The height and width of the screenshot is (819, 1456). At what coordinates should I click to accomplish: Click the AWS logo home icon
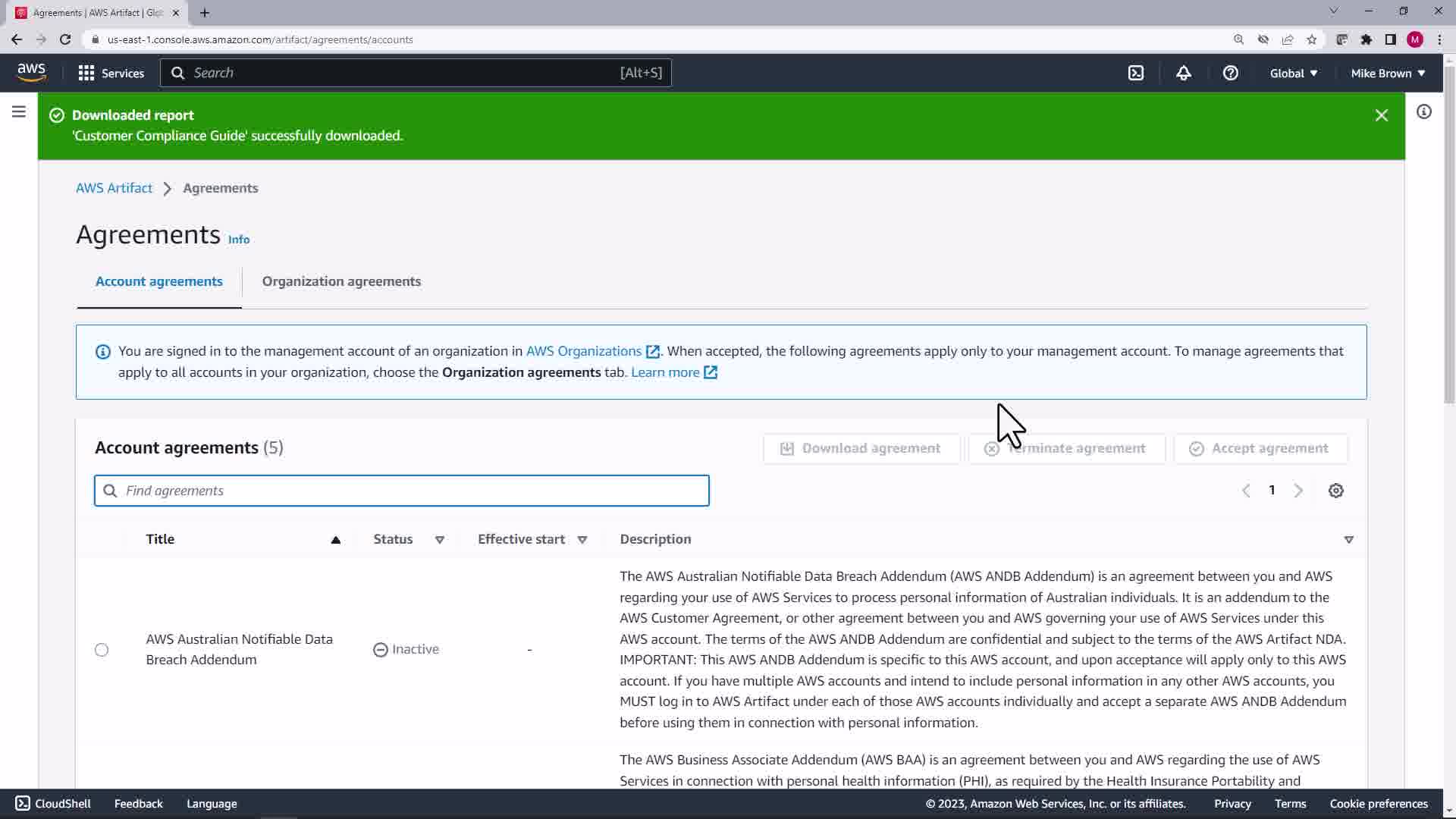point(31,72)
